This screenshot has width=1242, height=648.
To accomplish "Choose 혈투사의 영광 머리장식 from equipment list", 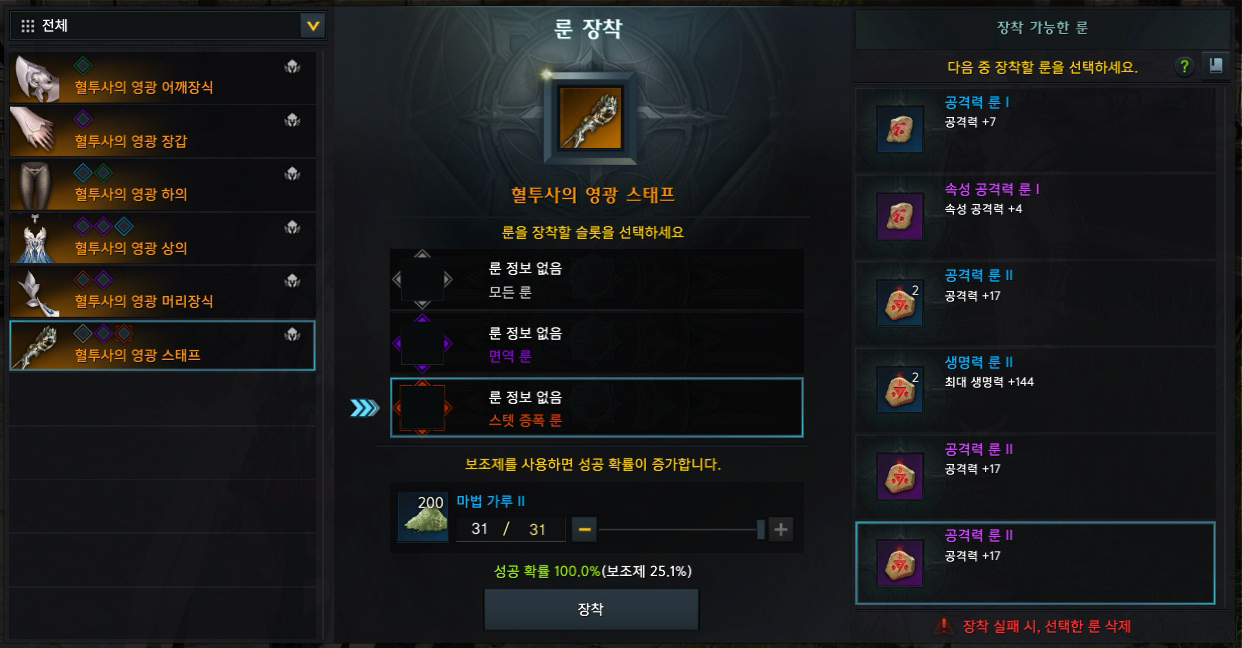I will (x=163, y=291).
